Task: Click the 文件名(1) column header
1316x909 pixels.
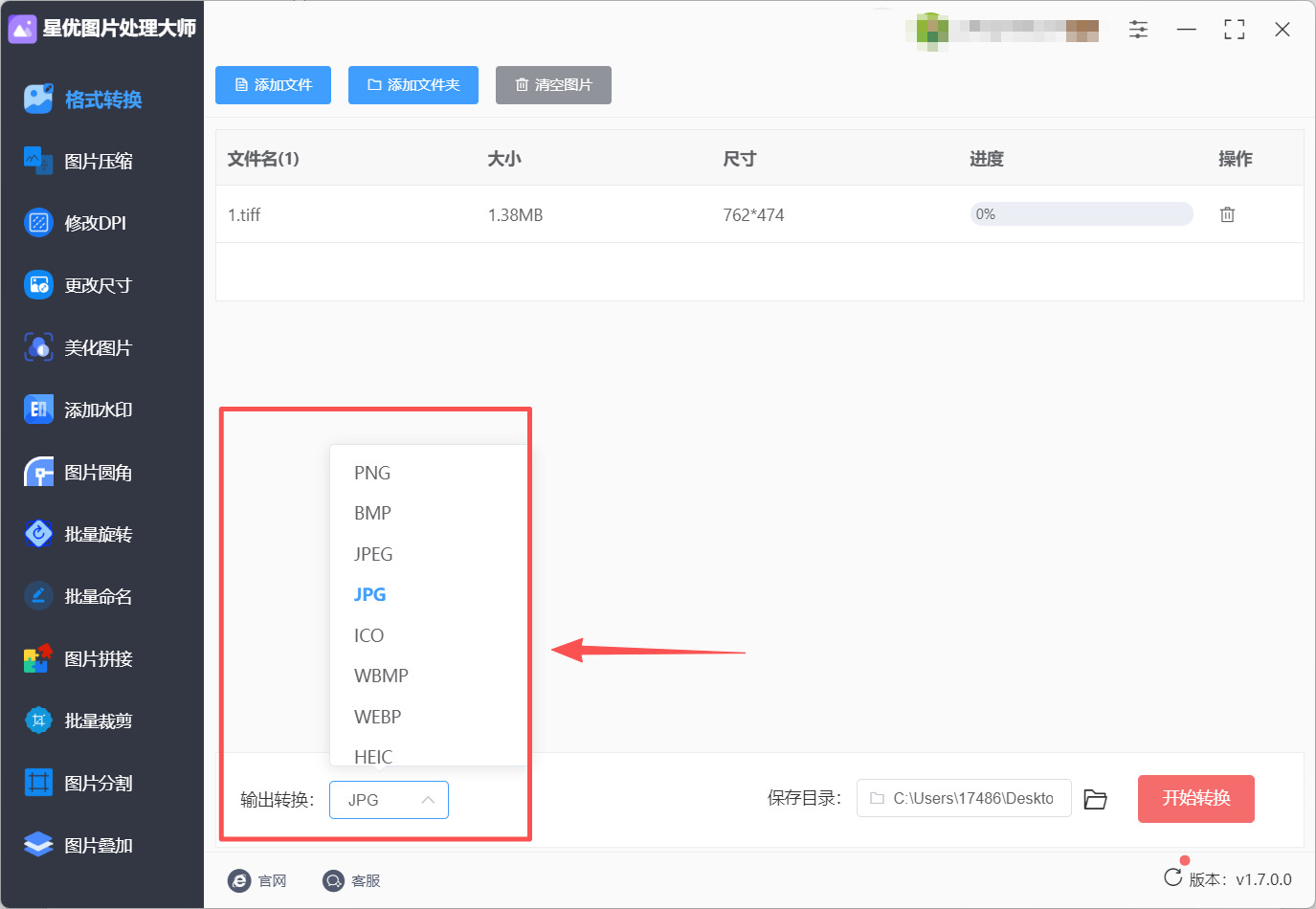Action: point(263,159)
